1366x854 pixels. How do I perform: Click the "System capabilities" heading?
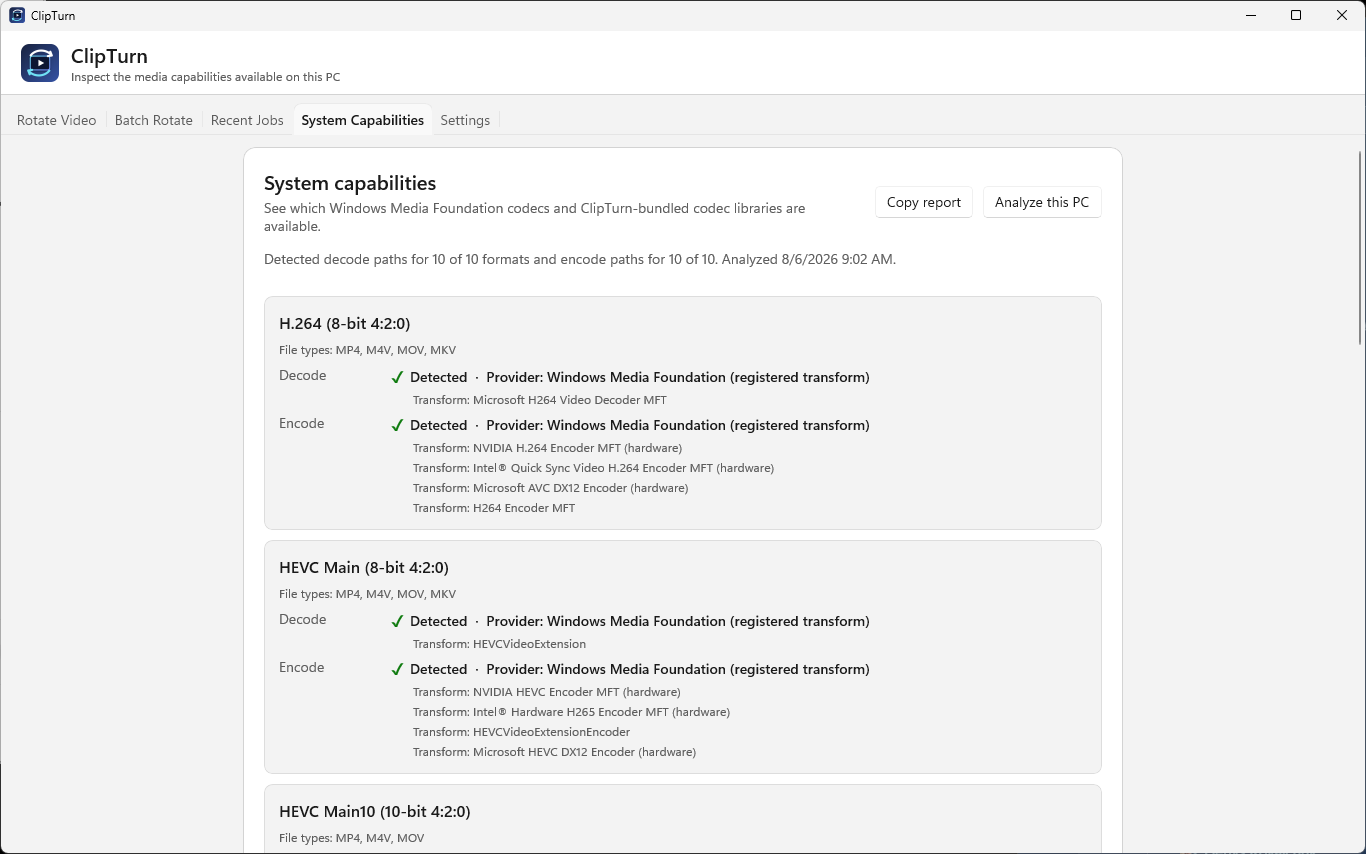click(x=350, y=183)
